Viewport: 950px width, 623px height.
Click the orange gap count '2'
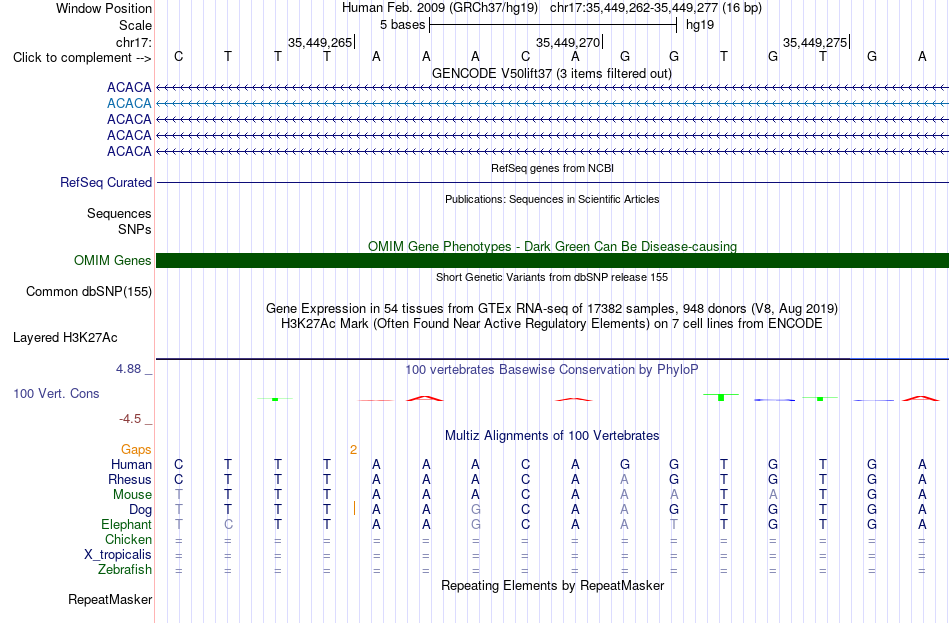pyautogui.click(x=353, y=450)
